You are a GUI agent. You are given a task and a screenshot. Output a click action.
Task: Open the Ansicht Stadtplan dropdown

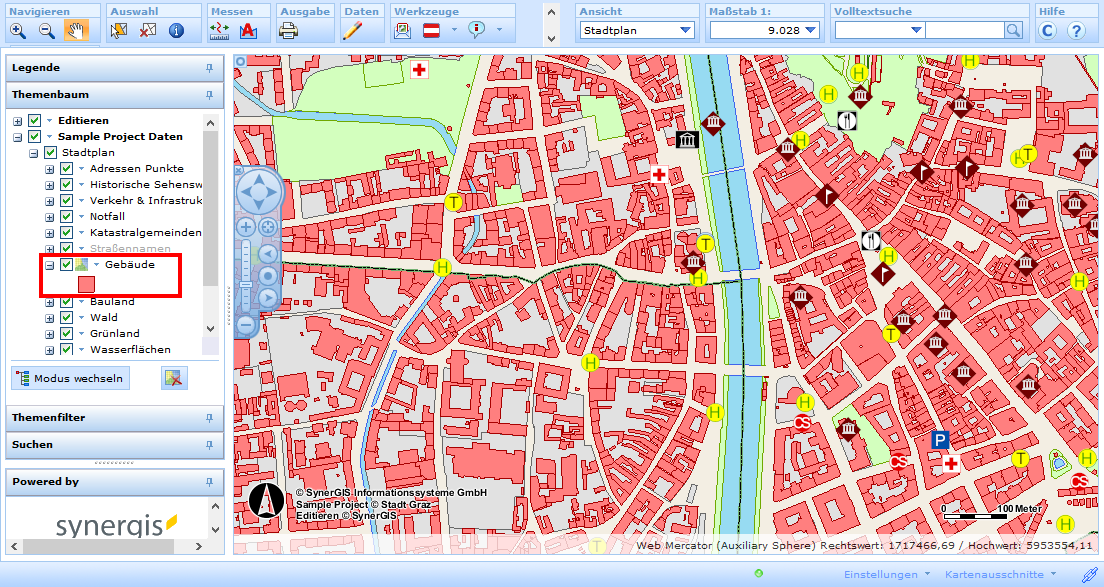687,30
